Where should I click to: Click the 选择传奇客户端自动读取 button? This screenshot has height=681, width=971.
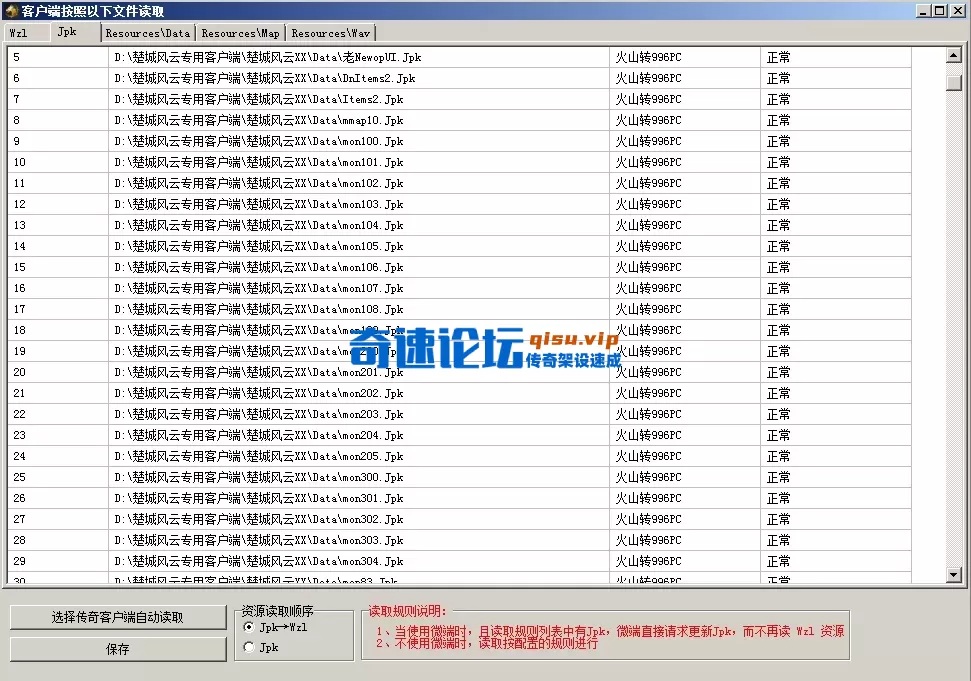pyautogui.click(x=117, y=617)
